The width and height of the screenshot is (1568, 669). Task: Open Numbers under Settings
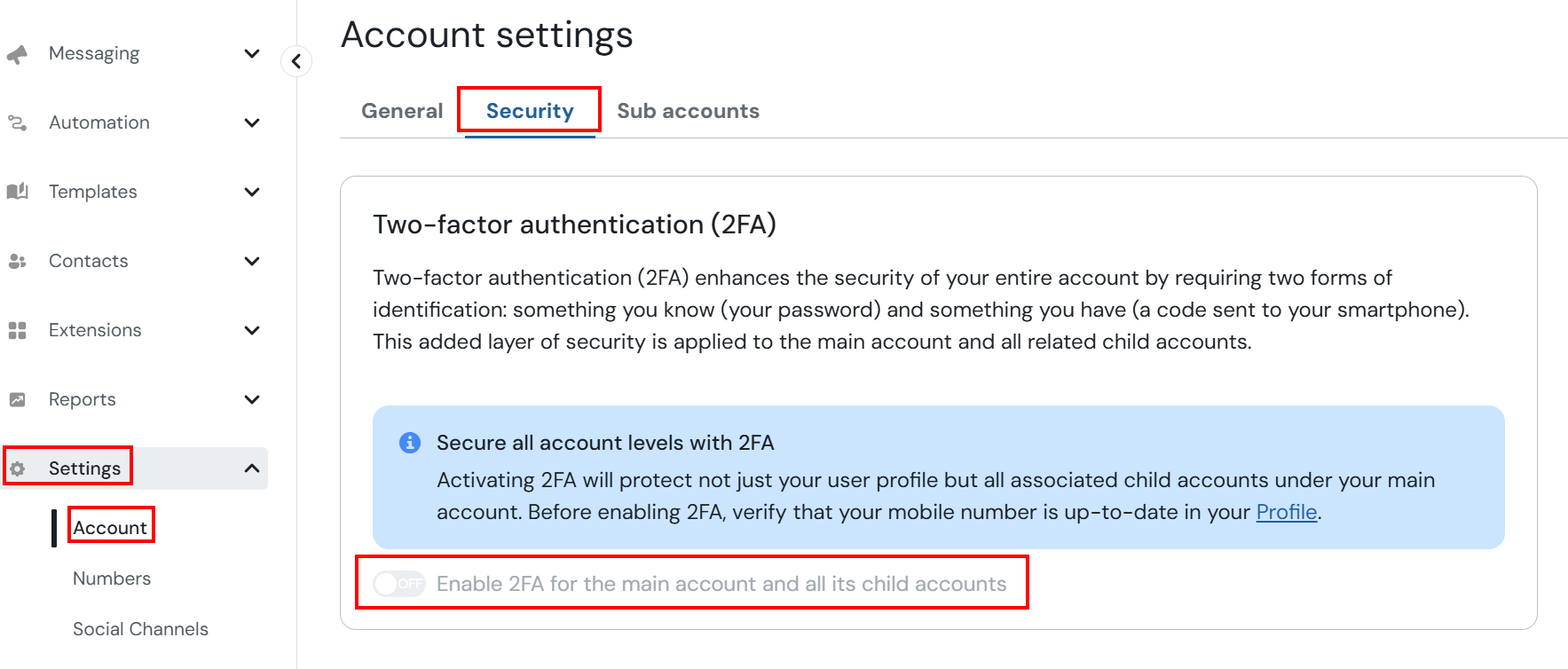[112, 578]
